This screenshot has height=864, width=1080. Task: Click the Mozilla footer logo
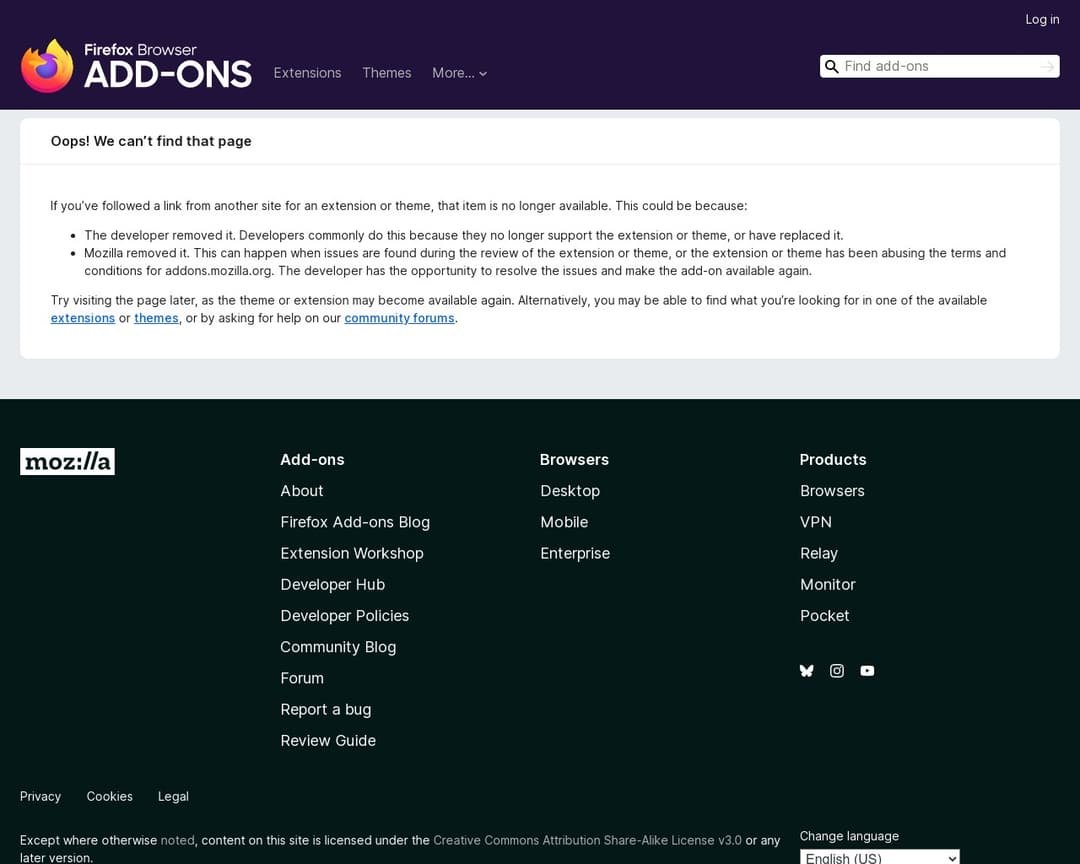click(x=67, y=461)
